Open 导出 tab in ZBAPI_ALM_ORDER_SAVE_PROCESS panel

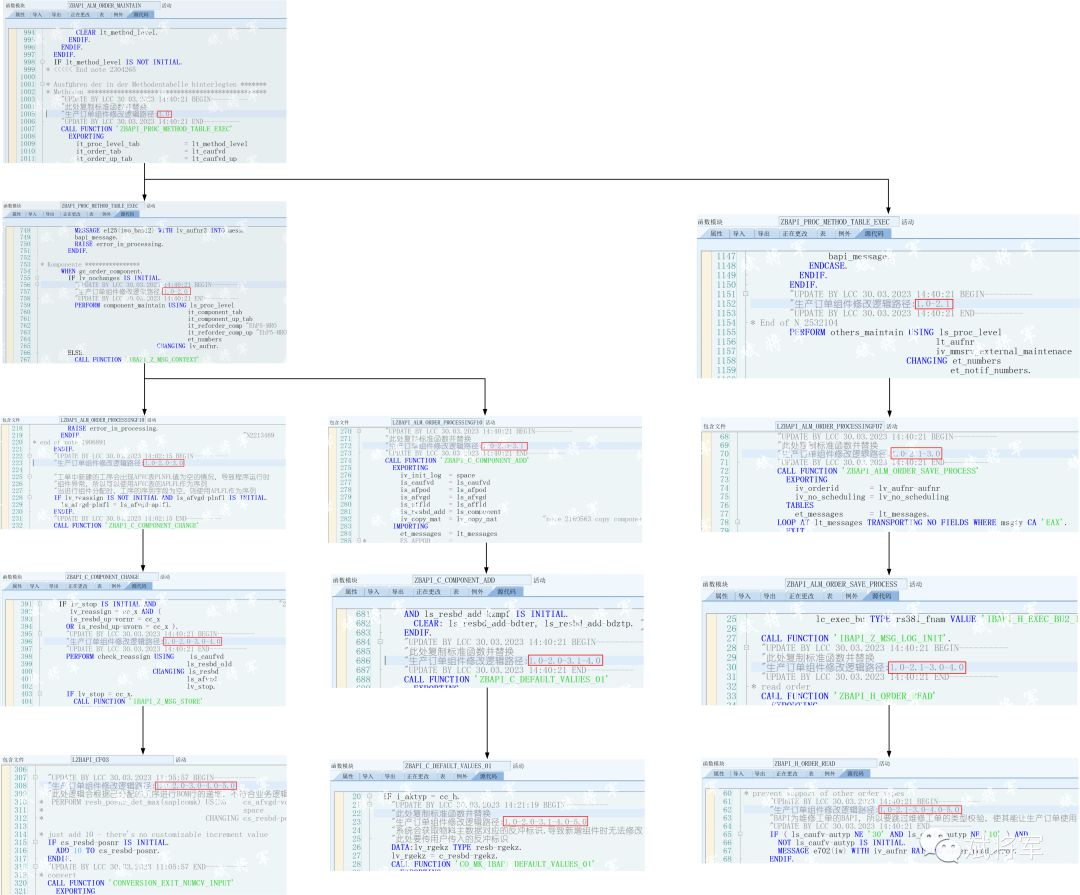tap(769, 596)
